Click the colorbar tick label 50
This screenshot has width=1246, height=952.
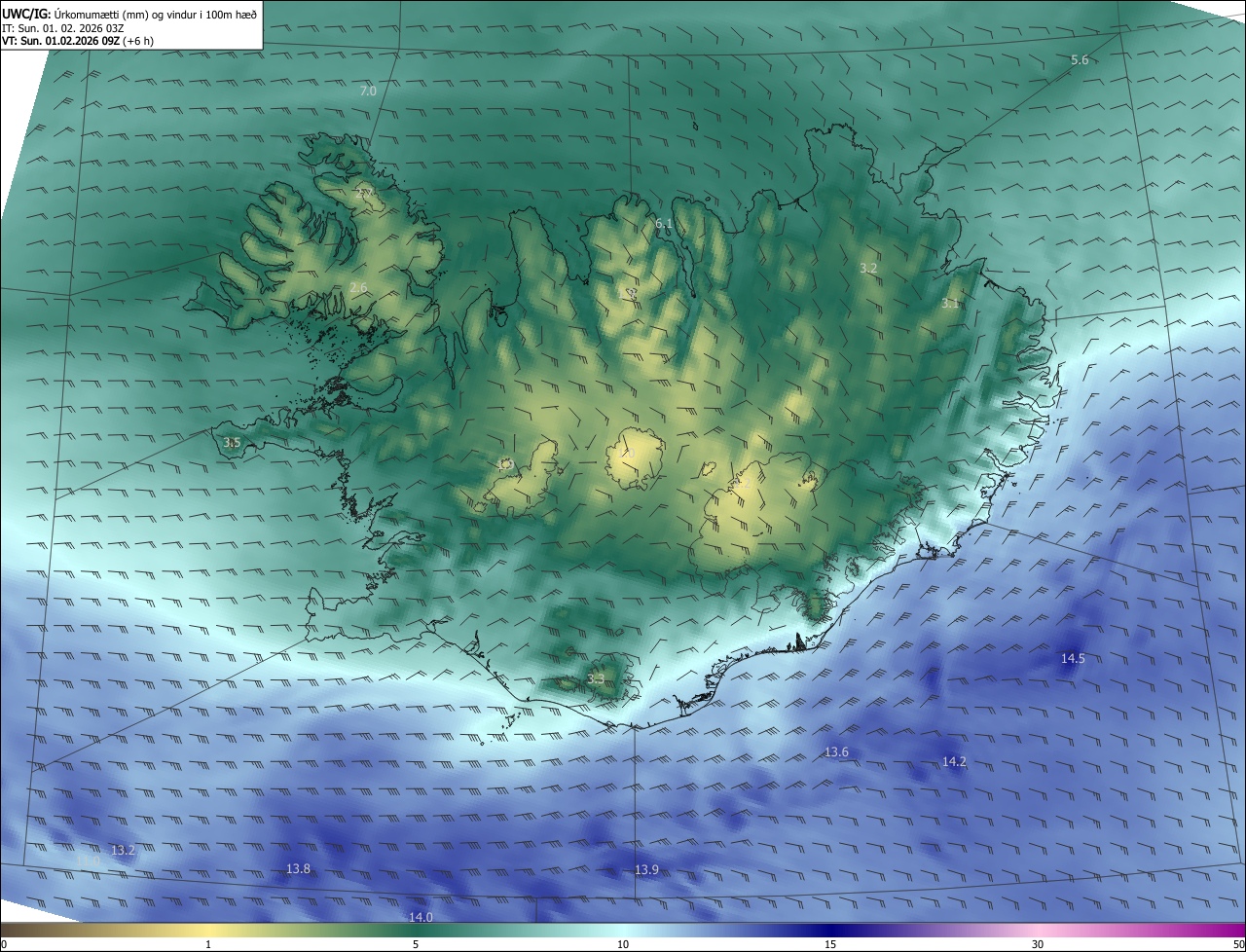[1238, 945]
